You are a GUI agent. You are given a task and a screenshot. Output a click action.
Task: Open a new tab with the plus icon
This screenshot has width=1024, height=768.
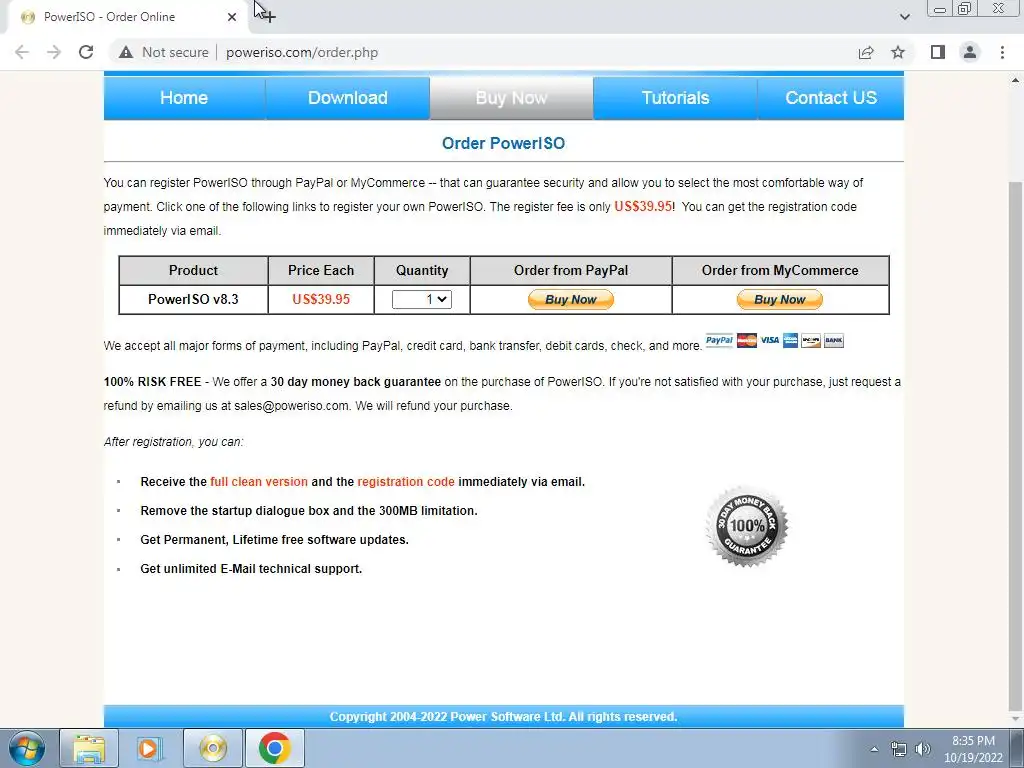[268, 16]
